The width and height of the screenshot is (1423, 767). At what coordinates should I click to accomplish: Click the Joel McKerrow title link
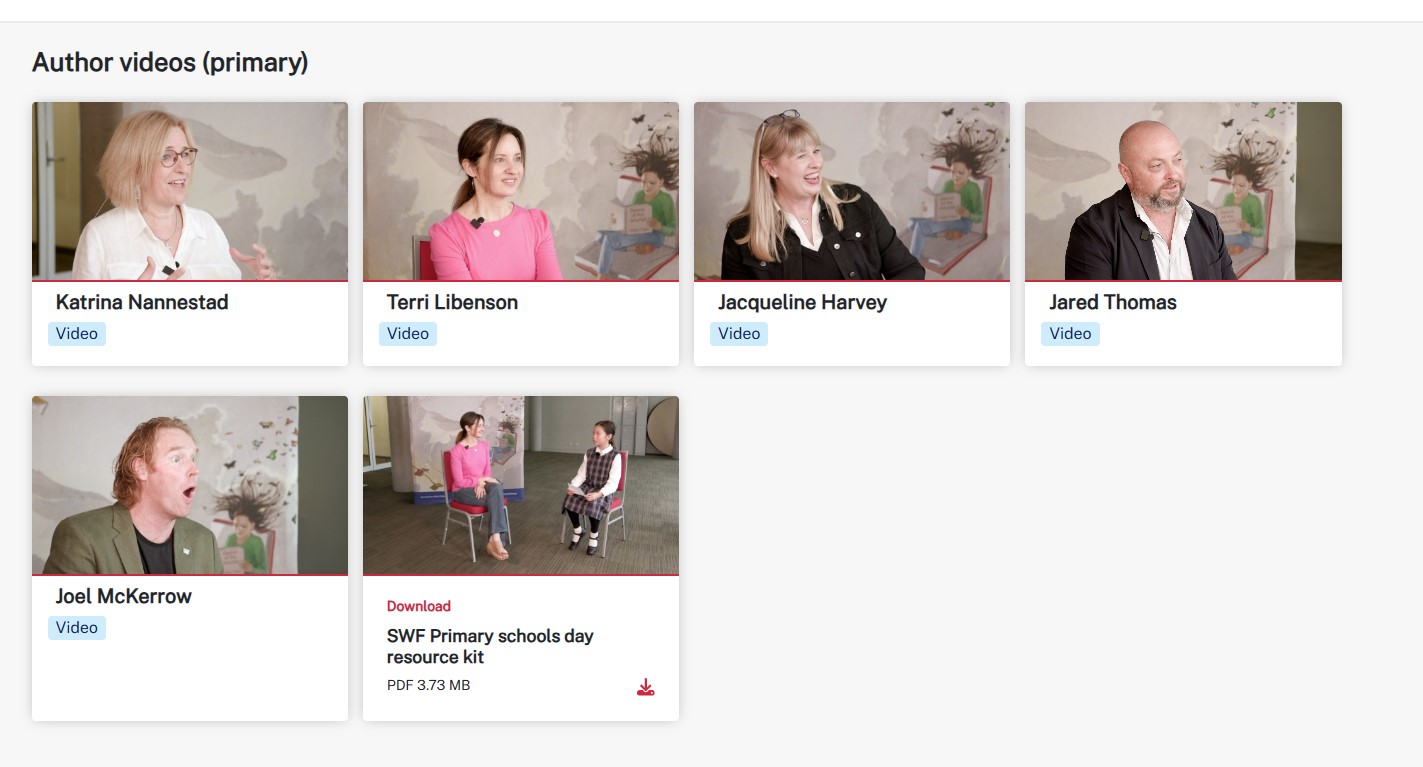click(124, 596)
